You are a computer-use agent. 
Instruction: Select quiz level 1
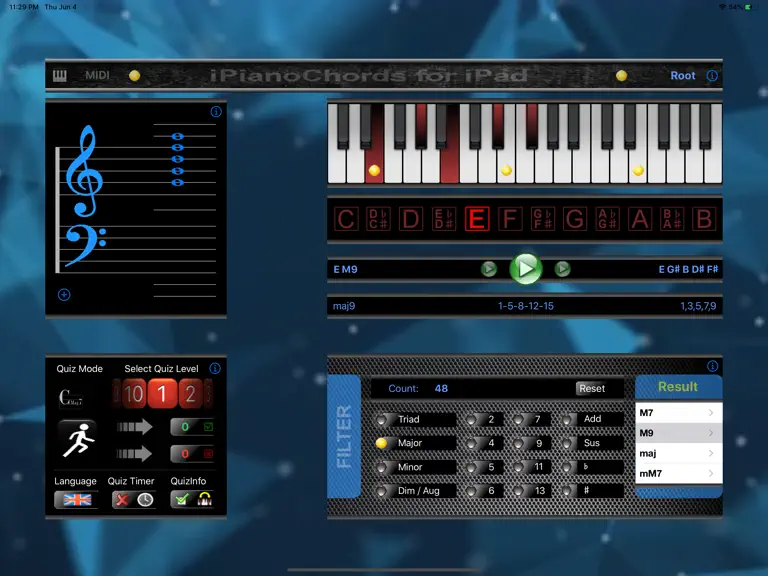pos(162,393)
